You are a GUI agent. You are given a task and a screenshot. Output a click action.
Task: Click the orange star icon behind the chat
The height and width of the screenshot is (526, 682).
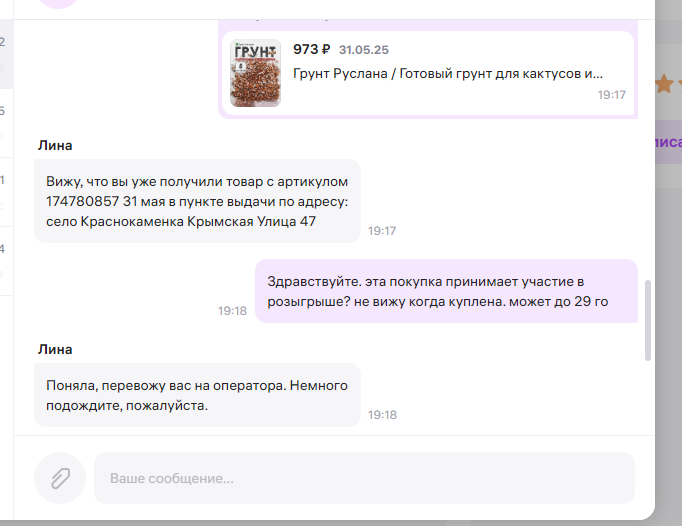[664, 84]
